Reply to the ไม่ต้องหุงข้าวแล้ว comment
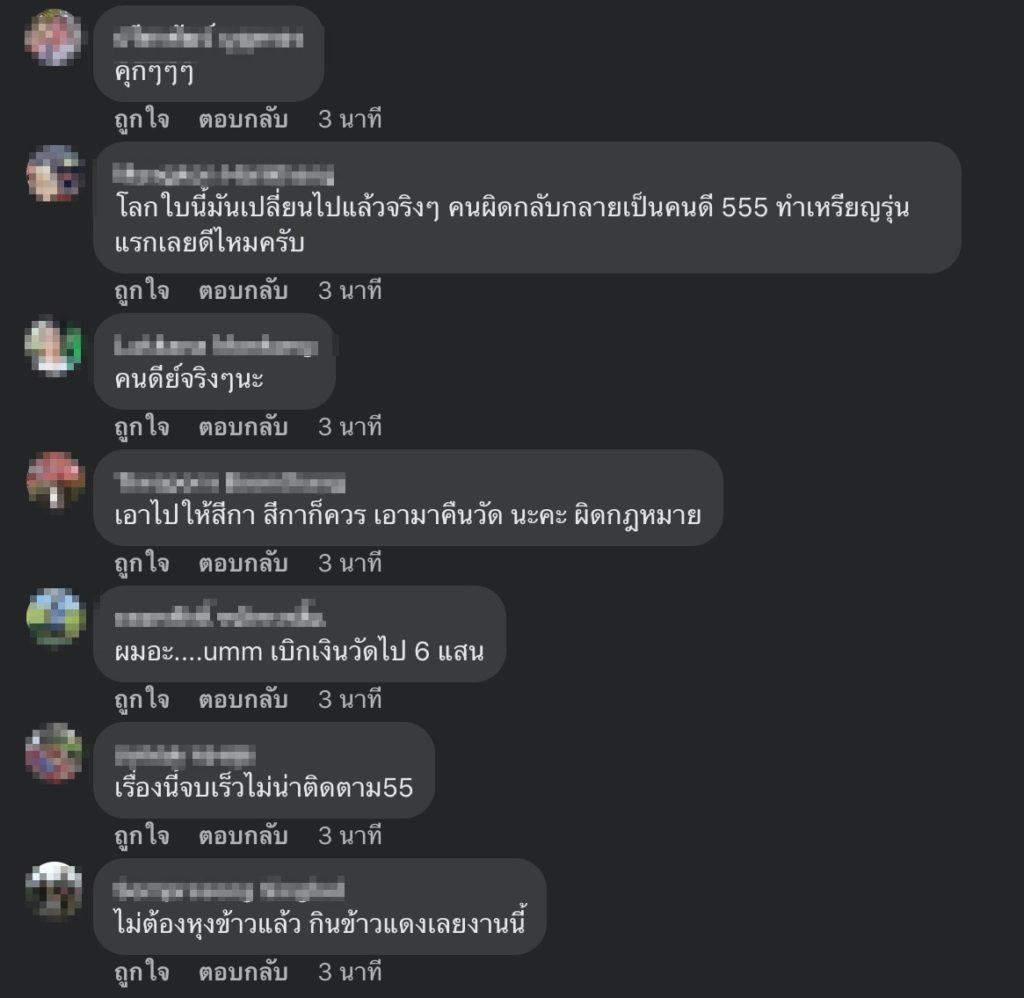Image resolution: width=1024 pixels, height=998 pixels. point(243,973)
